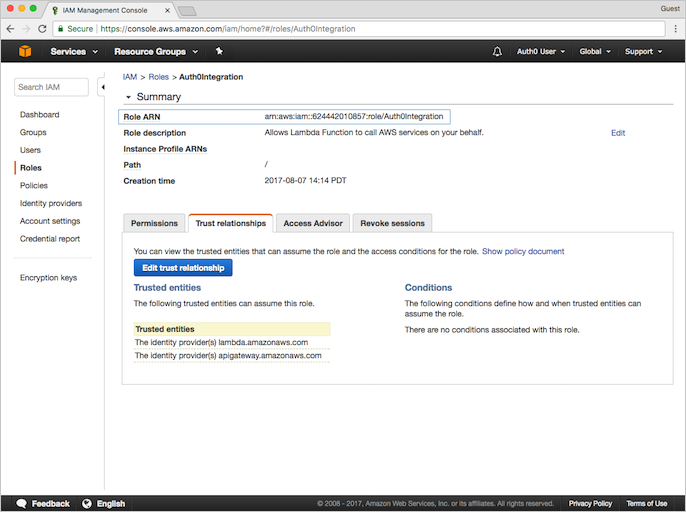Click the Trusted entities table header

click(x=232, y=329)
